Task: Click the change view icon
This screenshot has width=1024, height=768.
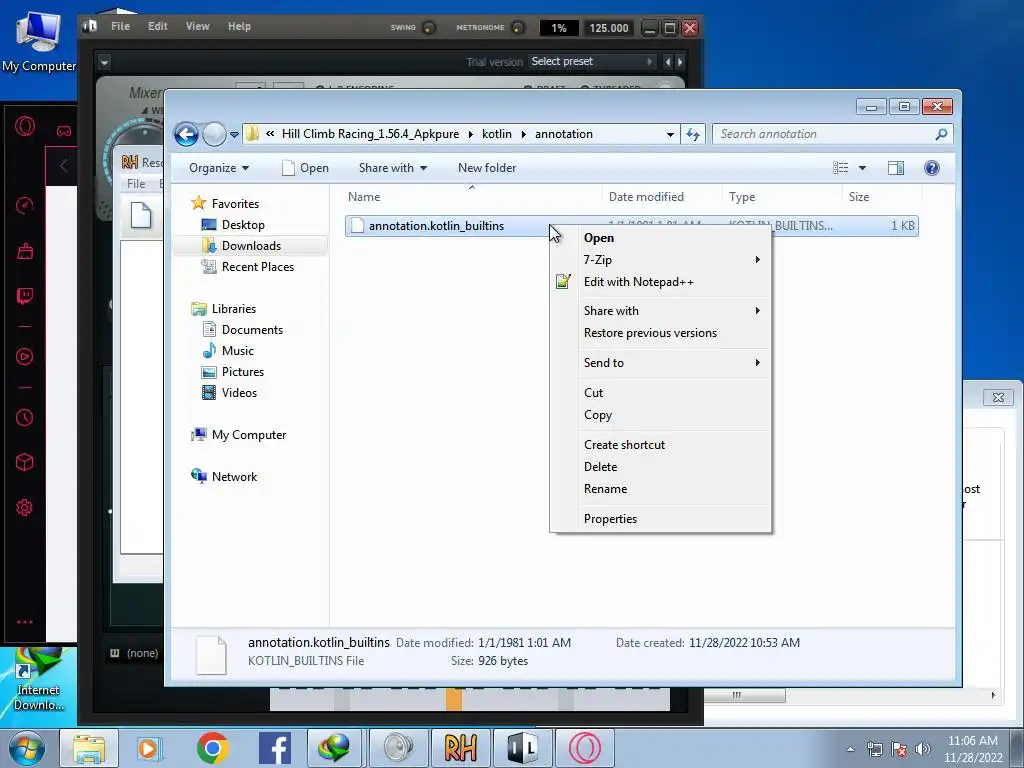Action: (840, 168)
